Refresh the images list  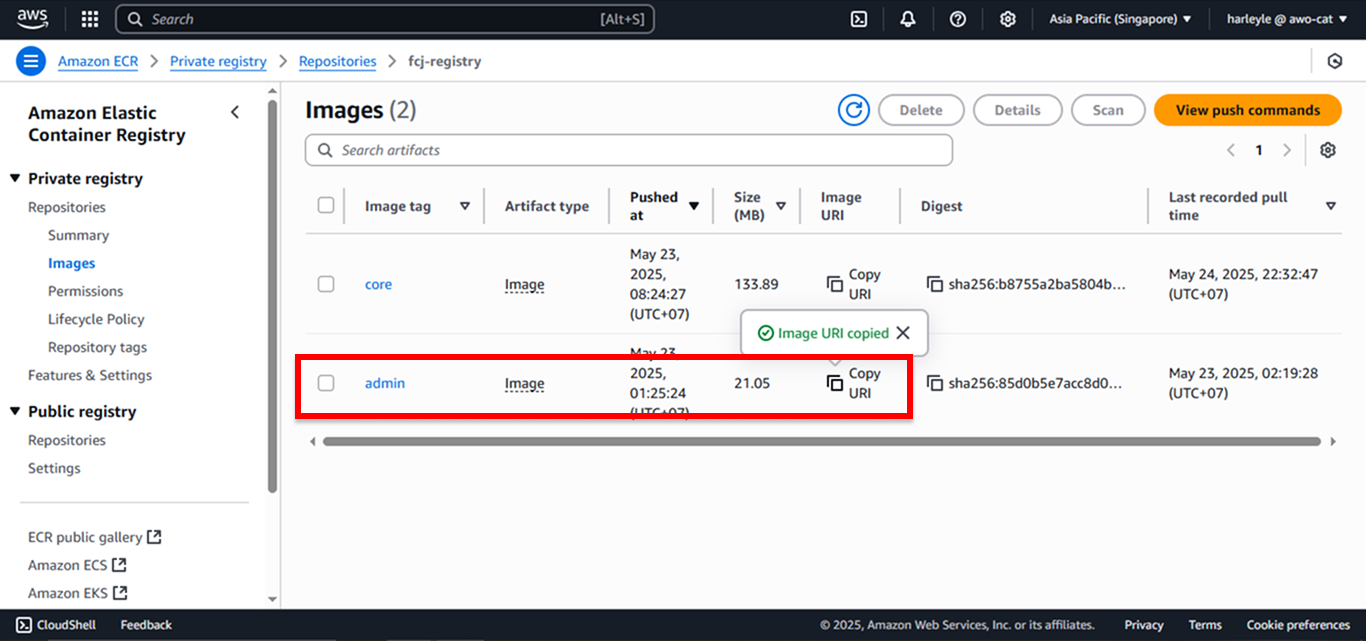(x=853, y=110)
